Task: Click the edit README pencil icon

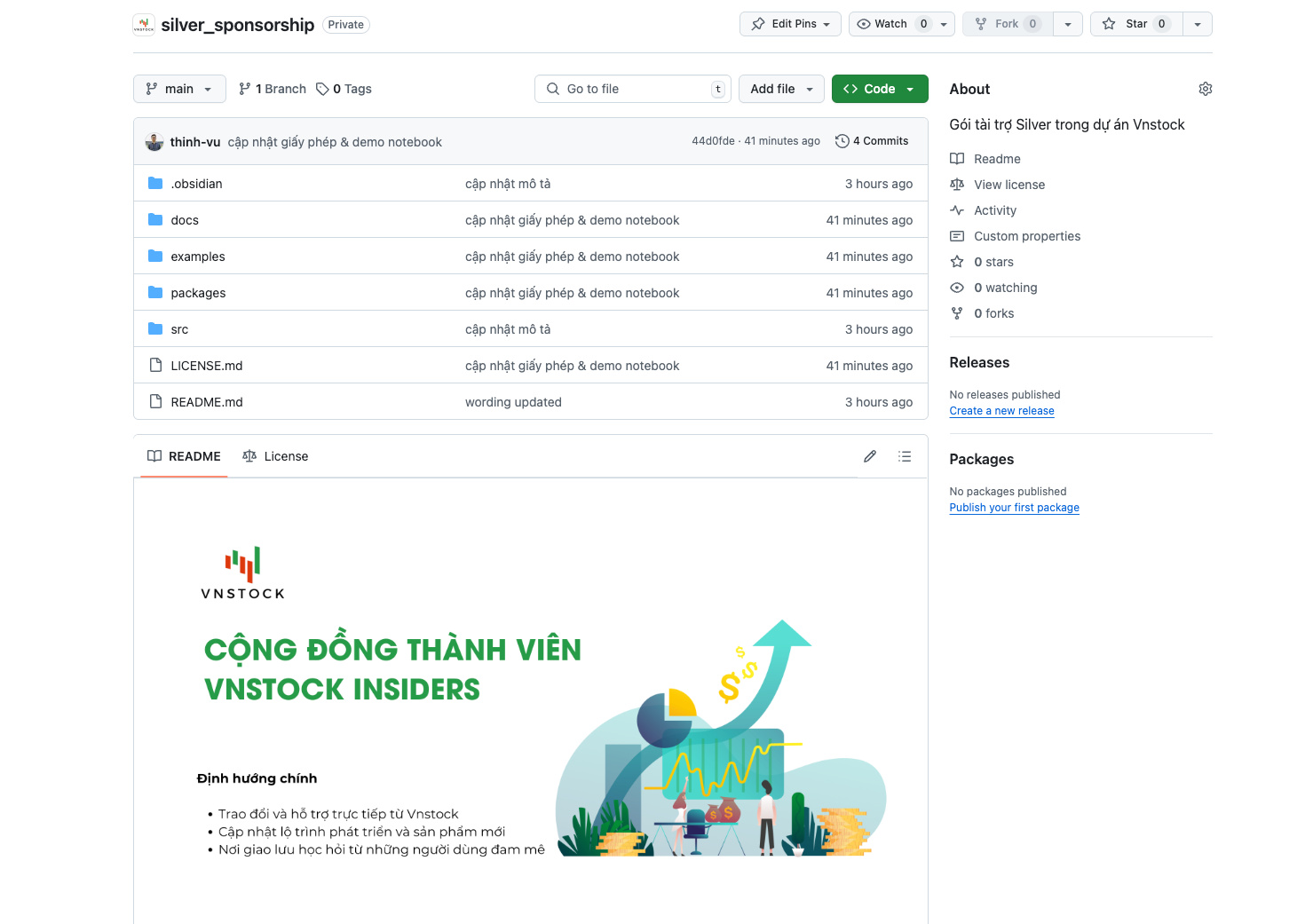Action: (x=869, y=455)
